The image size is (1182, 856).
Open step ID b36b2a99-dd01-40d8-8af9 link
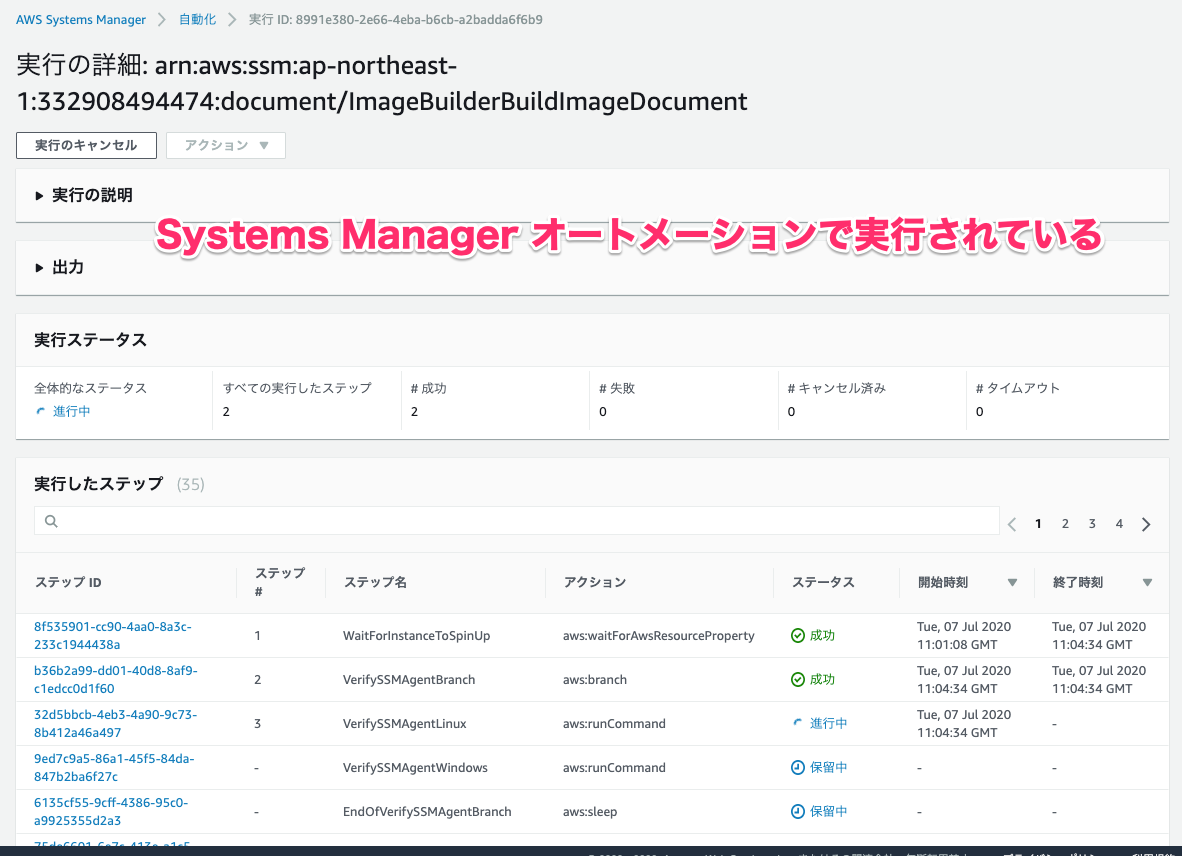tap(115, 679)
